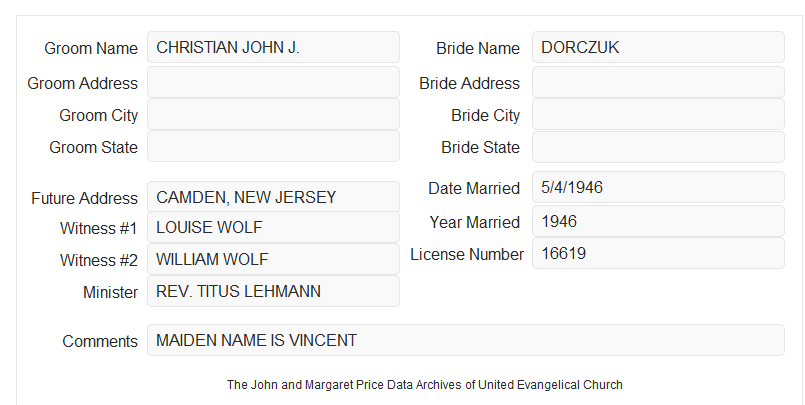Click the Groom Name label

(91, 48)
